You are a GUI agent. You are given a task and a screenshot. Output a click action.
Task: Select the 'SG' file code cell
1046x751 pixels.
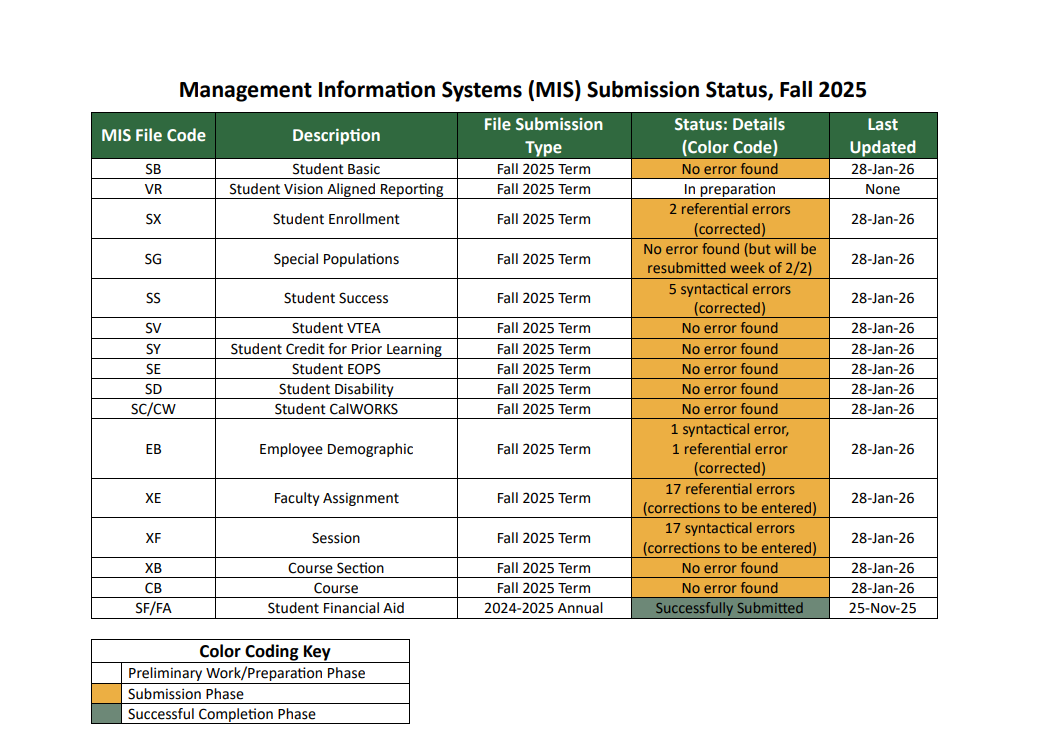[x=153, y=259]
